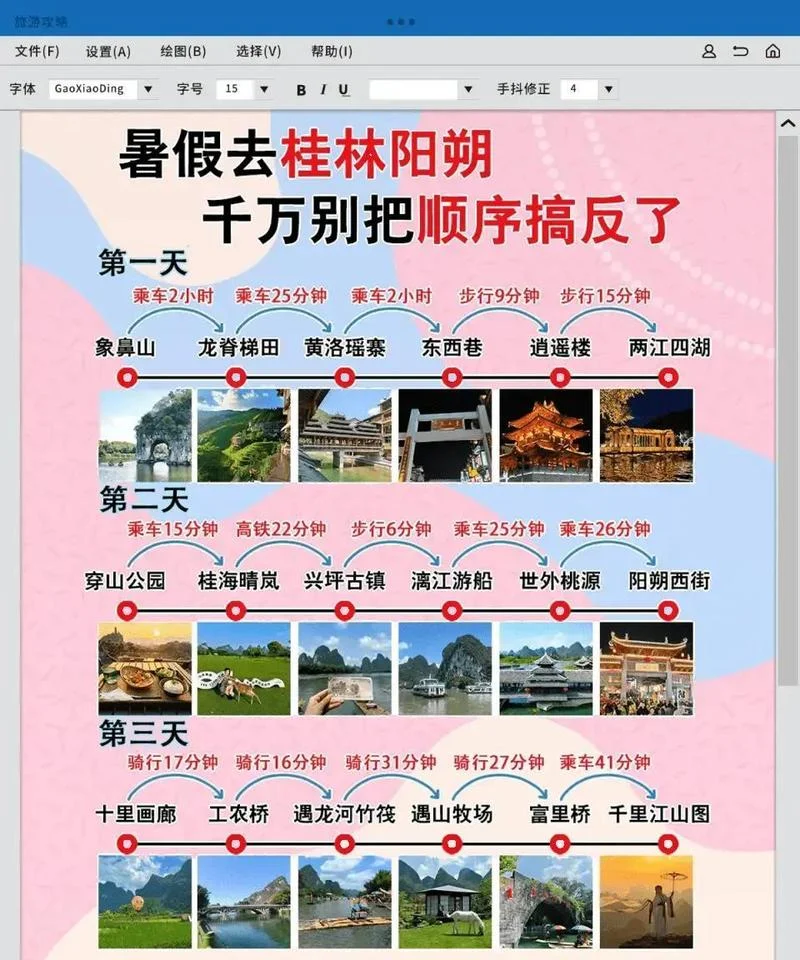The image size is (800, 960).
Task: Select the 漓江游船 photo thumbnail
Action: pyautogui.click(x=445, y=669)
